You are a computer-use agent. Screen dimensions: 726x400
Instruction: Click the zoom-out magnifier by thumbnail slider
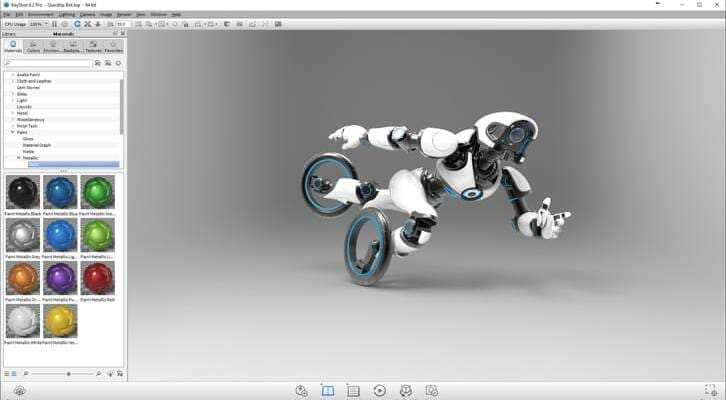[26, 374]
